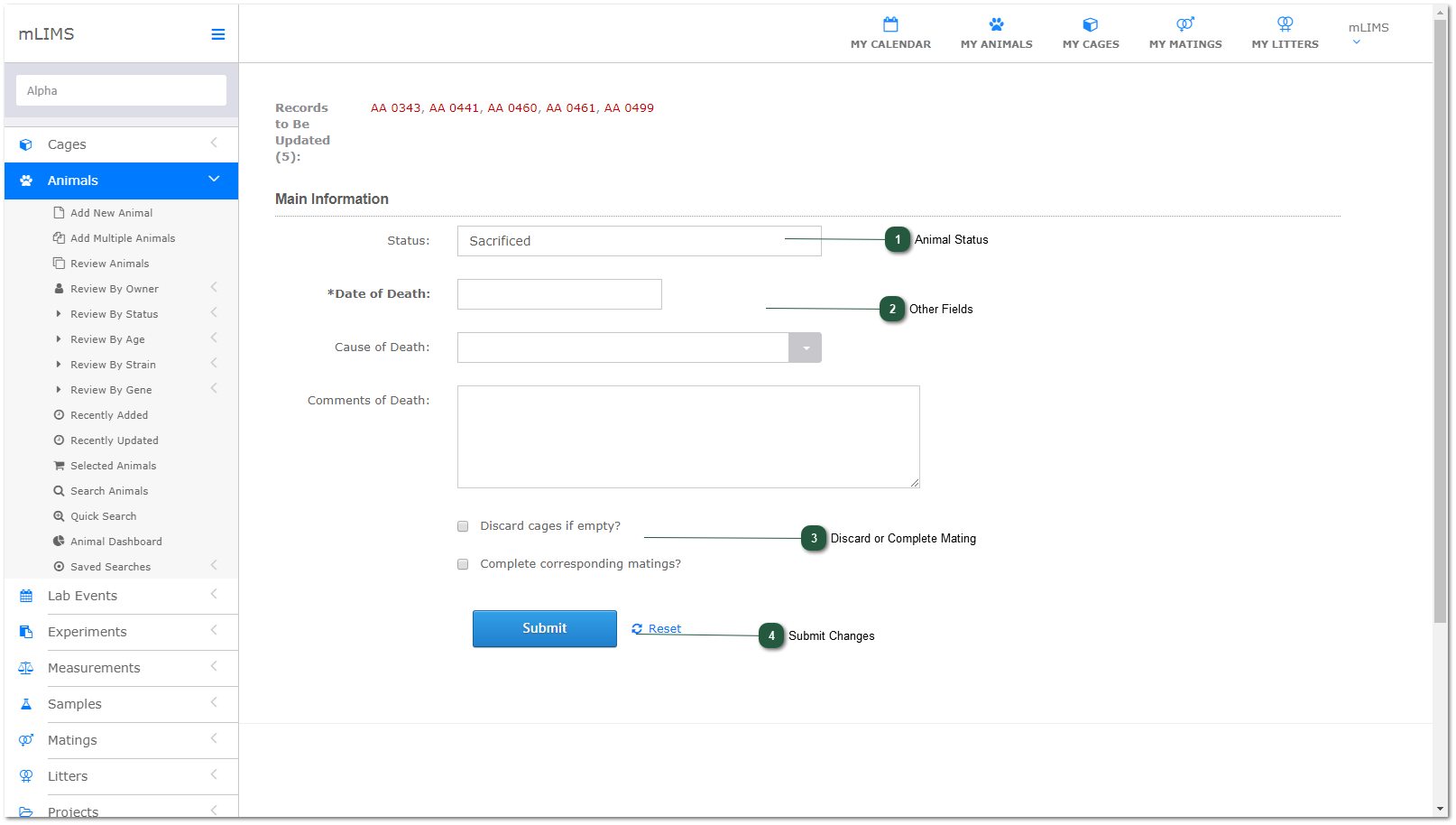Viewport: 1456px width, 825px height.
Task: Expand the Lab Events section chevron
Action: 214,594
